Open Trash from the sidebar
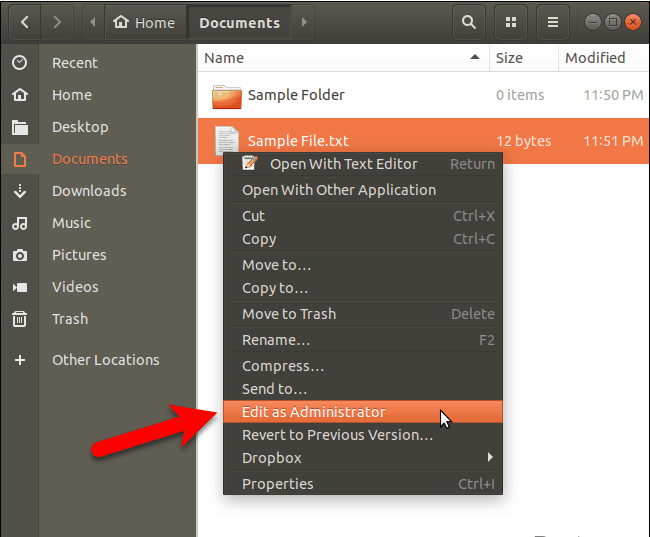 tap(70, 319)
